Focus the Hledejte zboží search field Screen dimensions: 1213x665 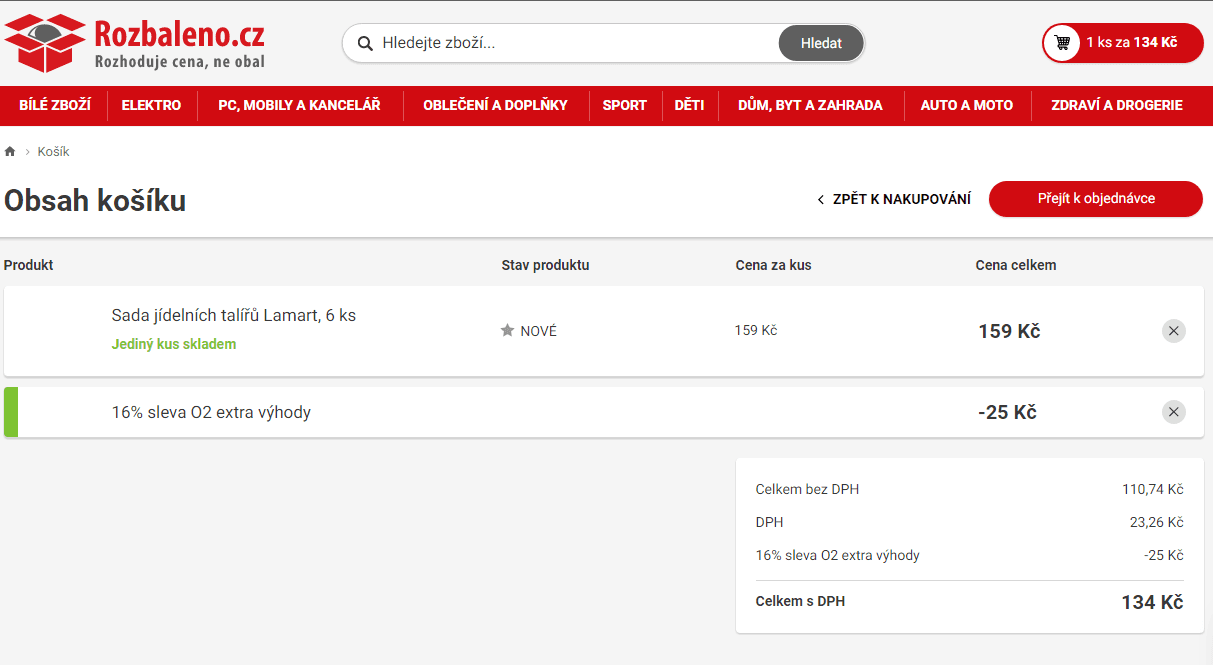point(570,43)
